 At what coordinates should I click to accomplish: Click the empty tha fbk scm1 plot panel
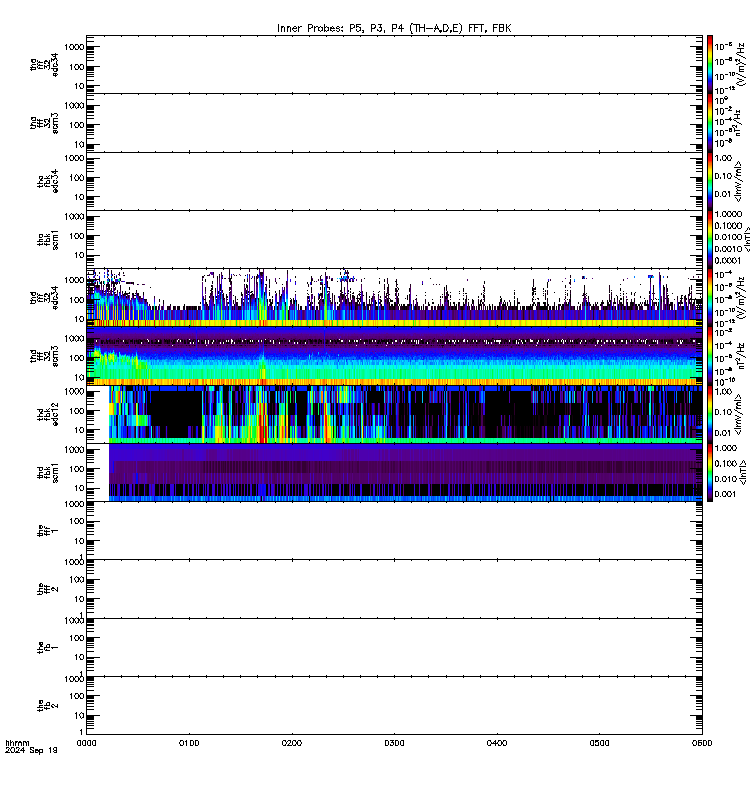coord(394,240)
